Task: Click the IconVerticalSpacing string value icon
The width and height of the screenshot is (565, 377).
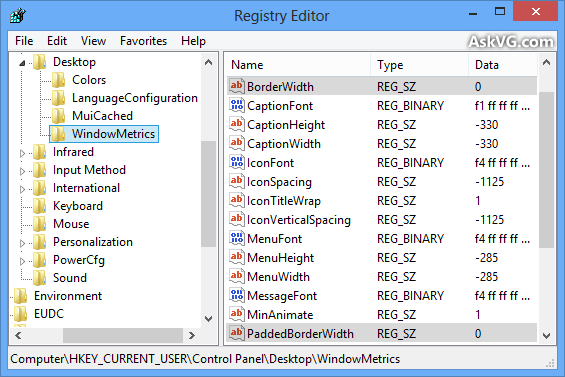Action: tap(237, 219)
